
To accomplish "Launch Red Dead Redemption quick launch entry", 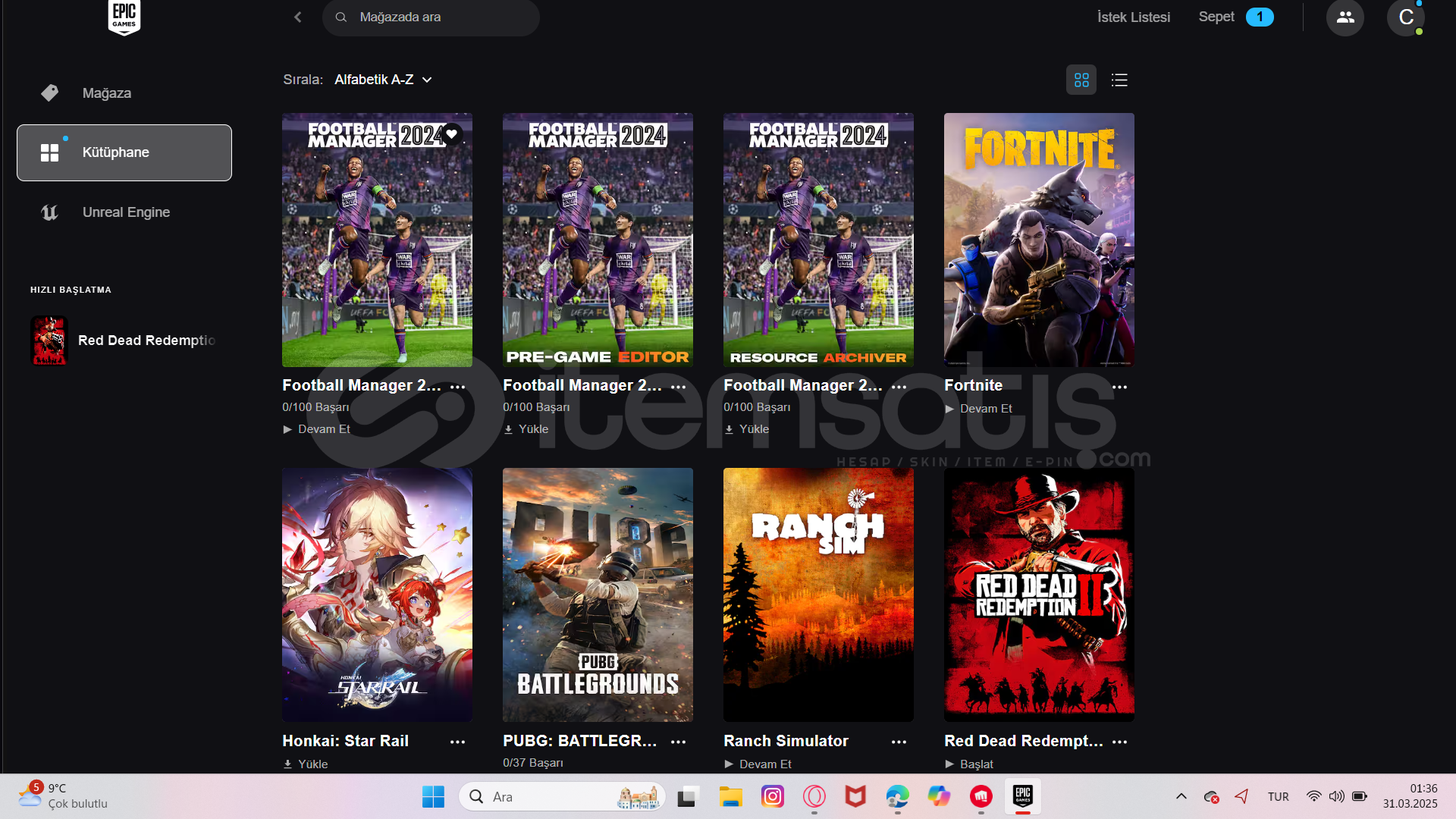I will click(x=124, y=340).
